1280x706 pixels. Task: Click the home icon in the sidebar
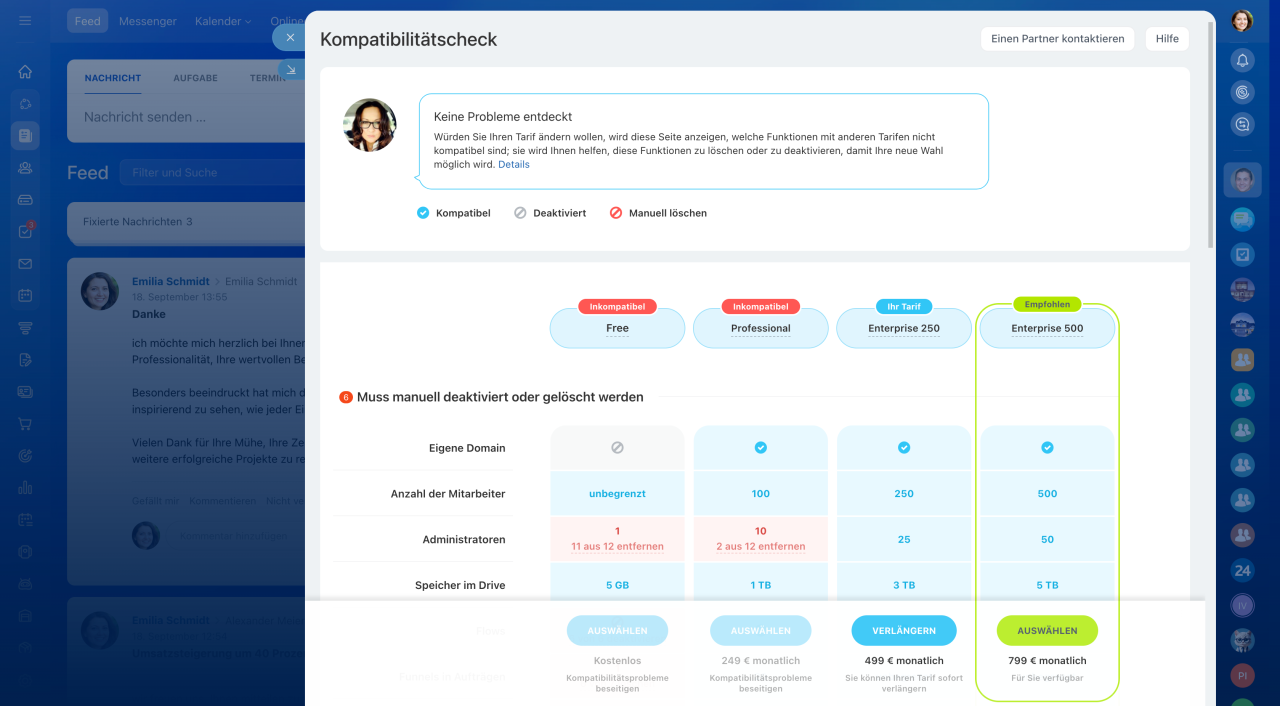25,72
